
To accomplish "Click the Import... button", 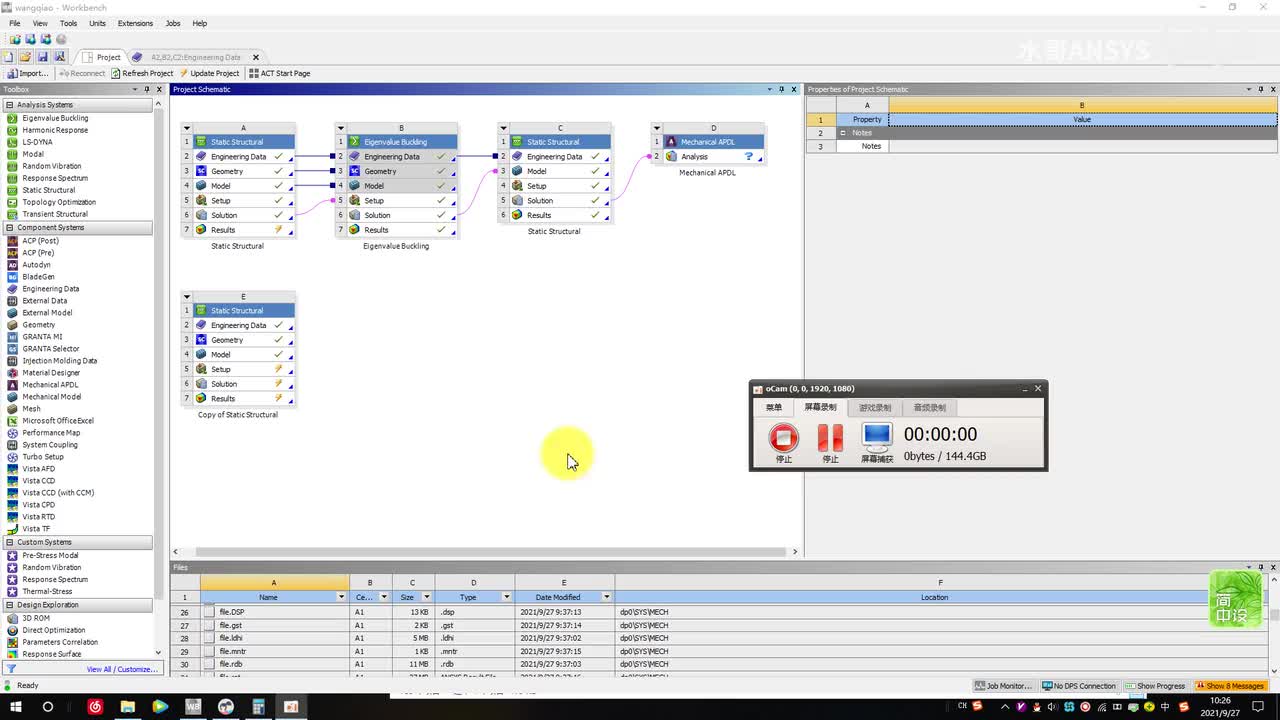I will tap(27, 73).
